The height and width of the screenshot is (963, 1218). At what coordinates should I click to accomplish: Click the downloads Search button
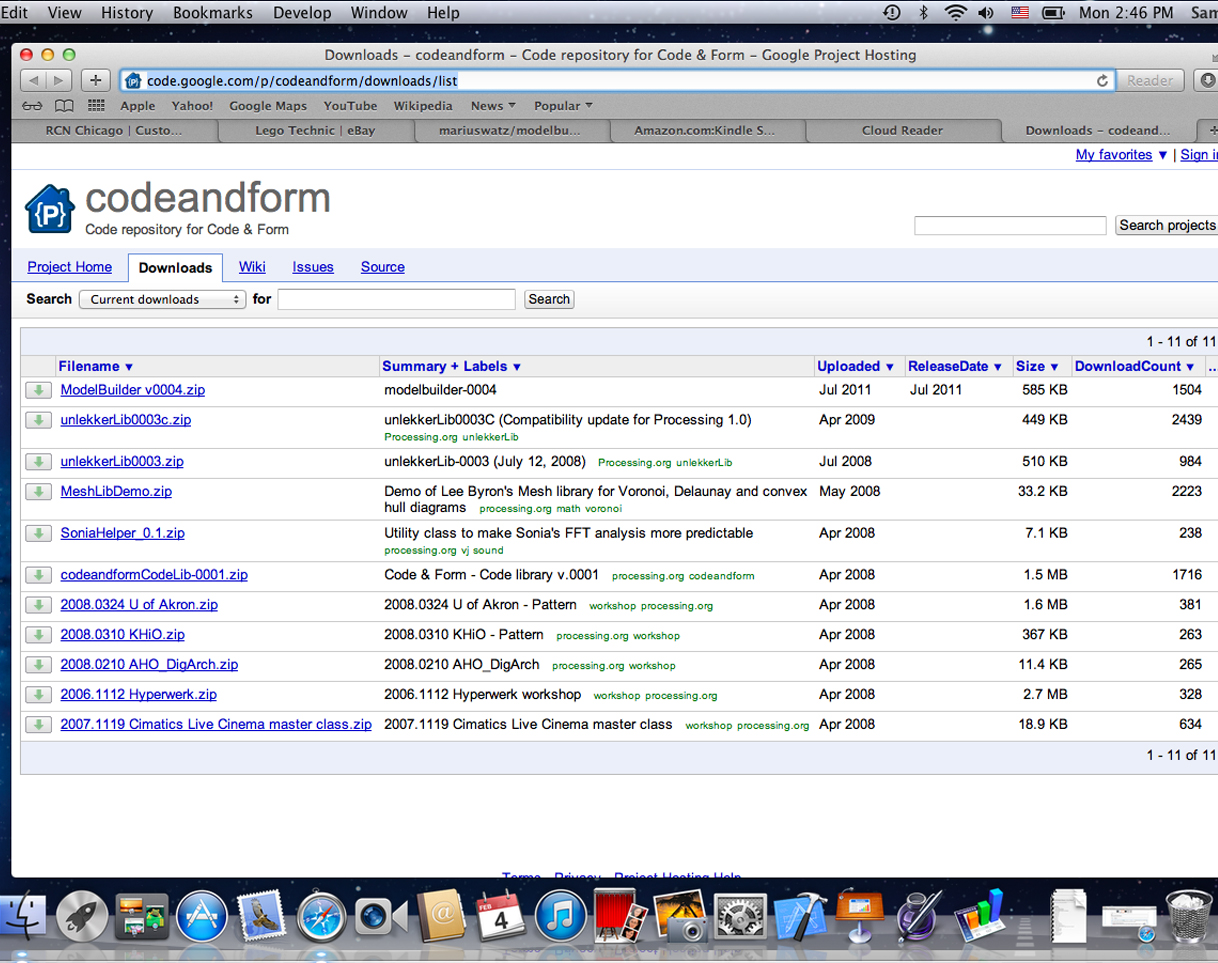[549, 299]
